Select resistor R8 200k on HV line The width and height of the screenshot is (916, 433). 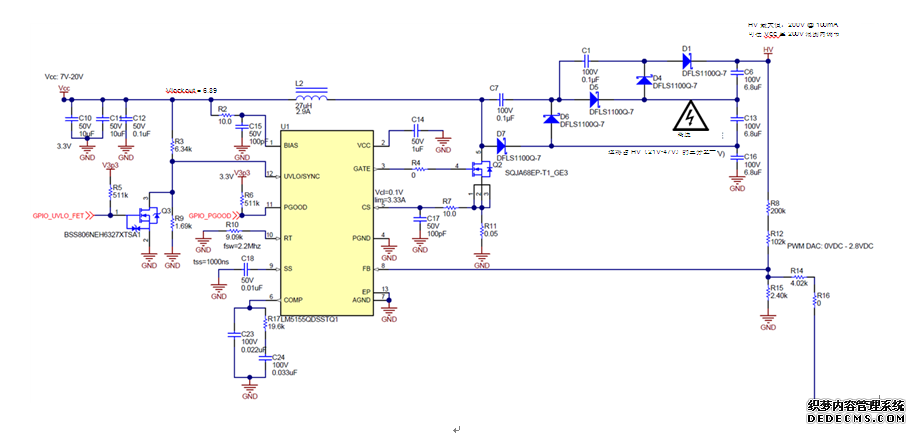(x=768, y=209)
